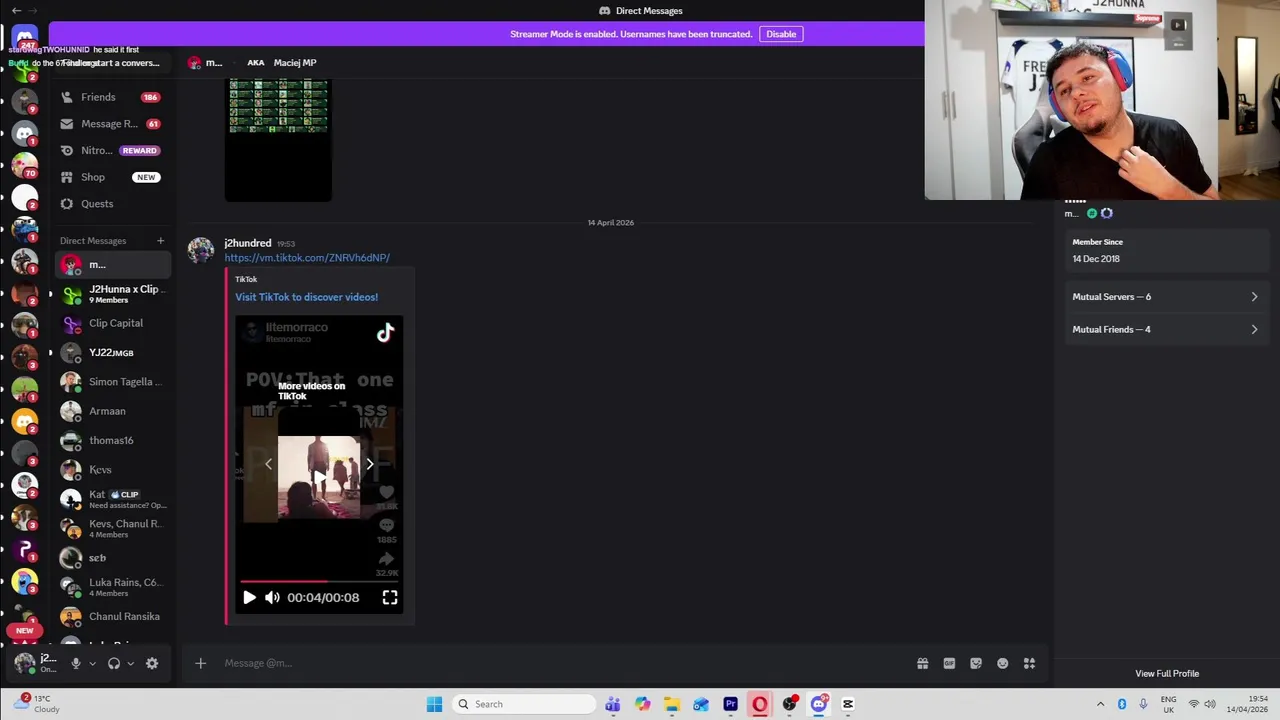
Task: Open Adobe Premiere Pro from the taskbar
Action: click(730, 704)
